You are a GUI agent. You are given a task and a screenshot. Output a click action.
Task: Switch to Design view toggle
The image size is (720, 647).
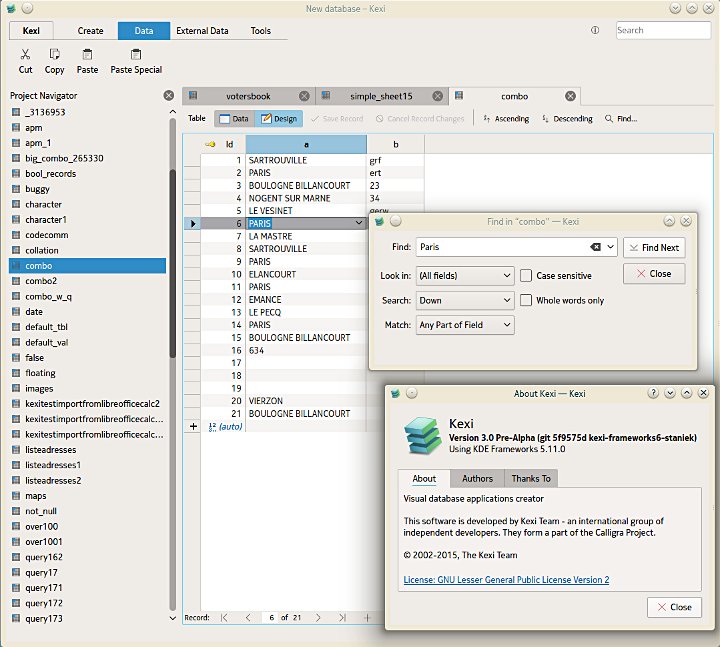[x=279, y=119]
